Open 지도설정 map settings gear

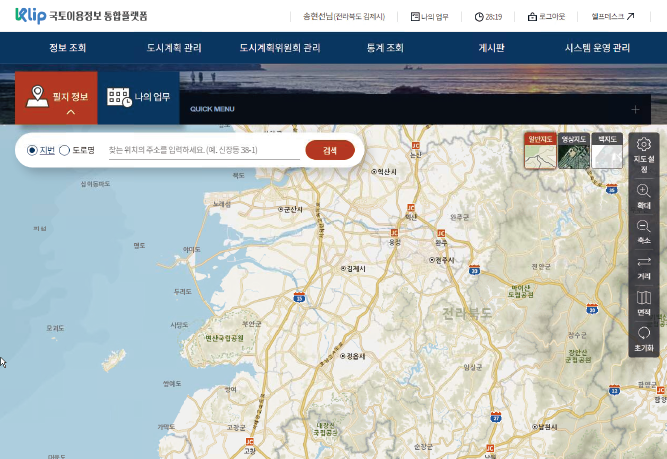pyautogui.click(x=643, y=154)
